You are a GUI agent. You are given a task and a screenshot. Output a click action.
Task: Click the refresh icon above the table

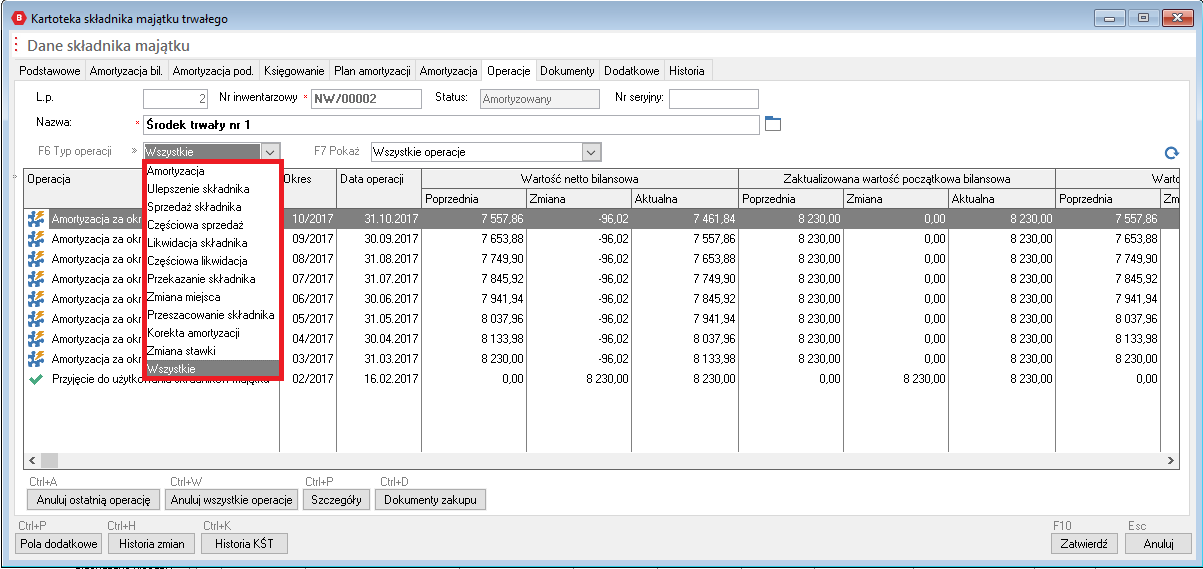pyautogui.click(x=1171, y=153)
